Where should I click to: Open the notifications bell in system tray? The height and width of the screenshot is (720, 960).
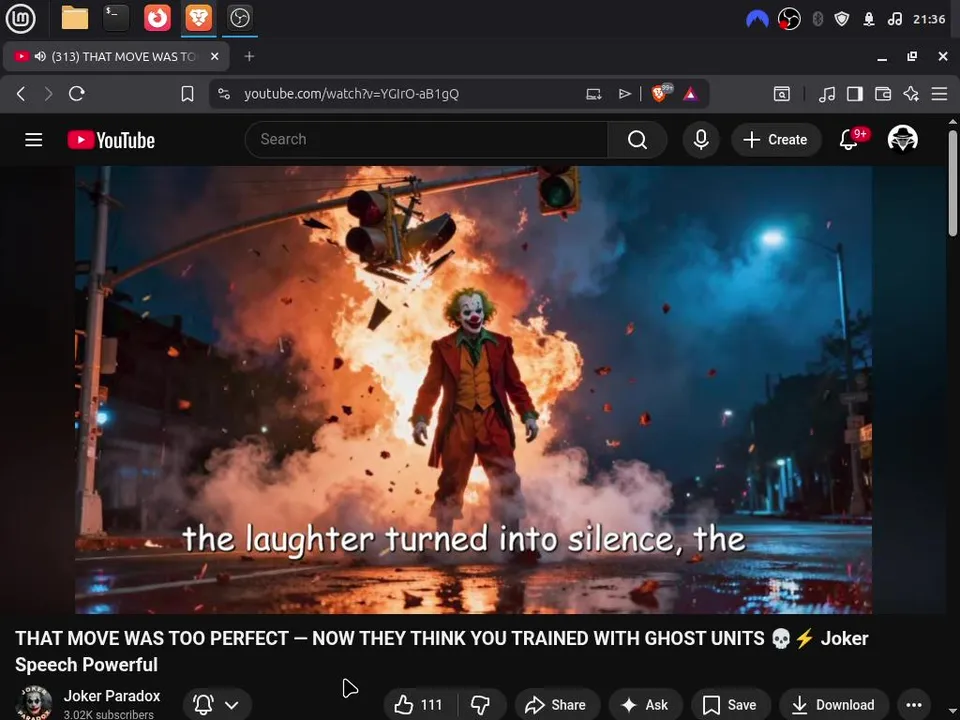coord(869,20)
